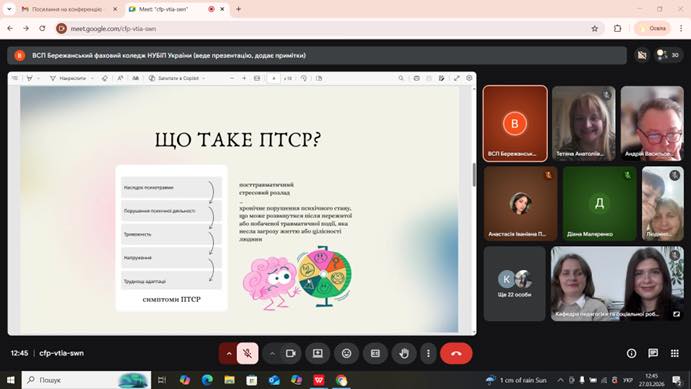The image size is (691, 389).
Task: Rotate the page in PDF toolbar
Action: click(x=304, y=78)
